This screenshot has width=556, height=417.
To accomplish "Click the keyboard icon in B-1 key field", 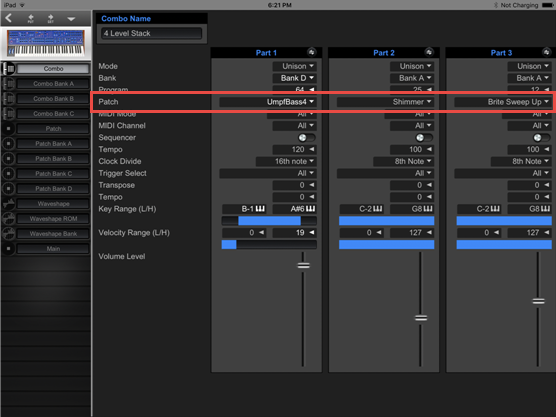I will pyautogui.click(x=260, y=209).
